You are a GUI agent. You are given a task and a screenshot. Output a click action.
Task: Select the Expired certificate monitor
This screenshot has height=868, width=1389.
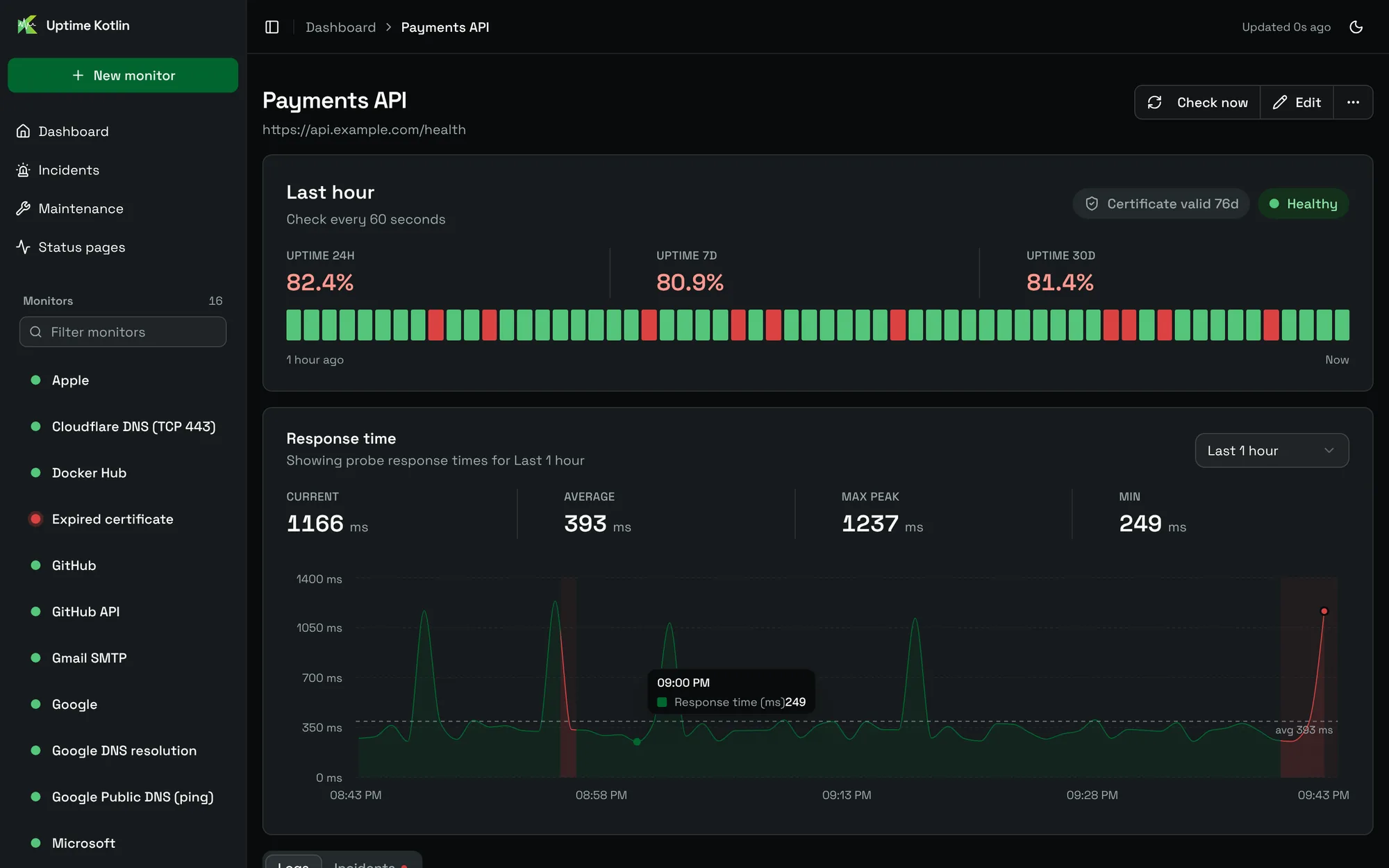(x=123, y=519)
